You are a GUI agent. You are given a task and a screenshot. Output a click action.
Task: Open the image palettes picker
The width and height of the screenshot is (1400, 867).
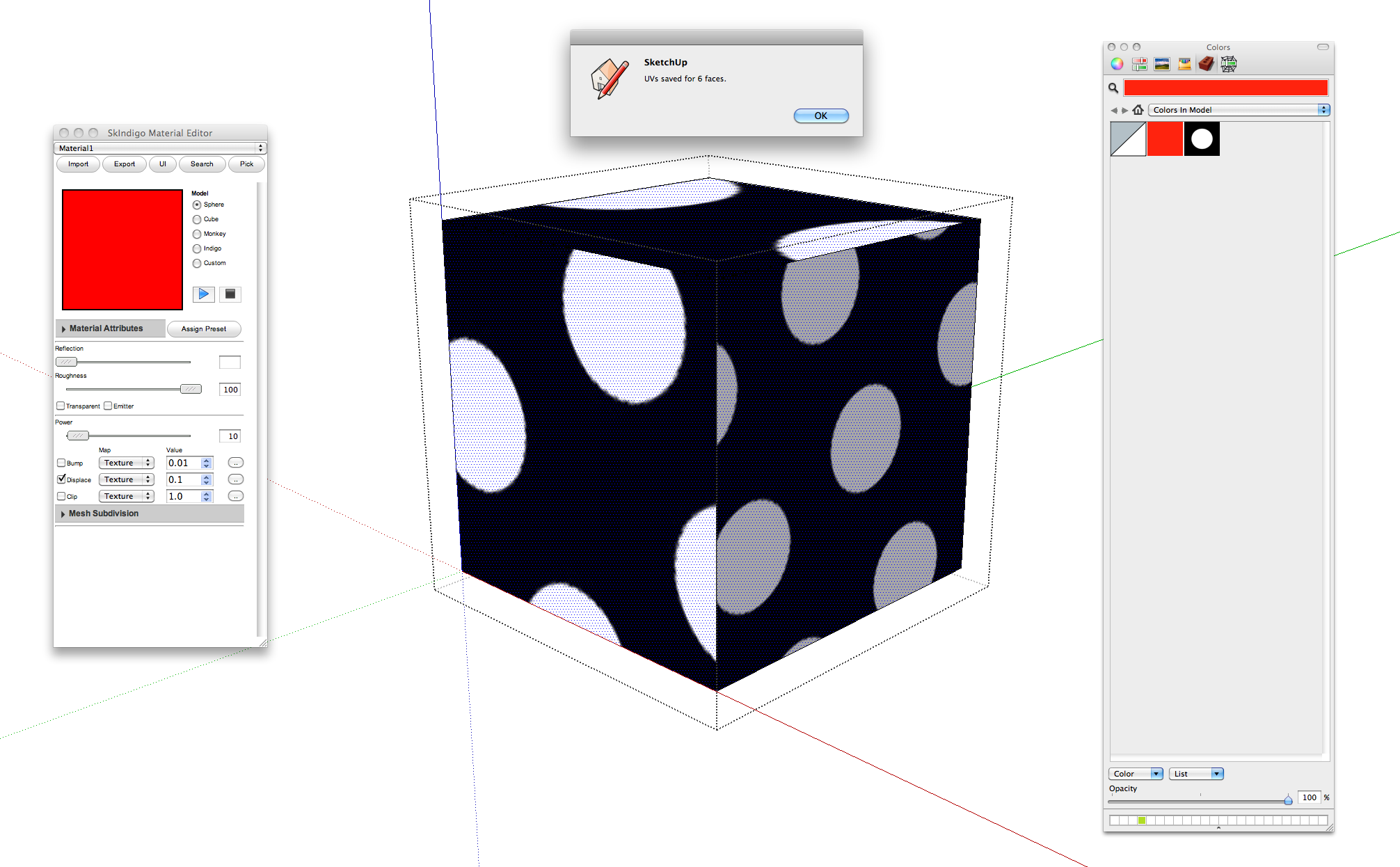(1161, 64)
